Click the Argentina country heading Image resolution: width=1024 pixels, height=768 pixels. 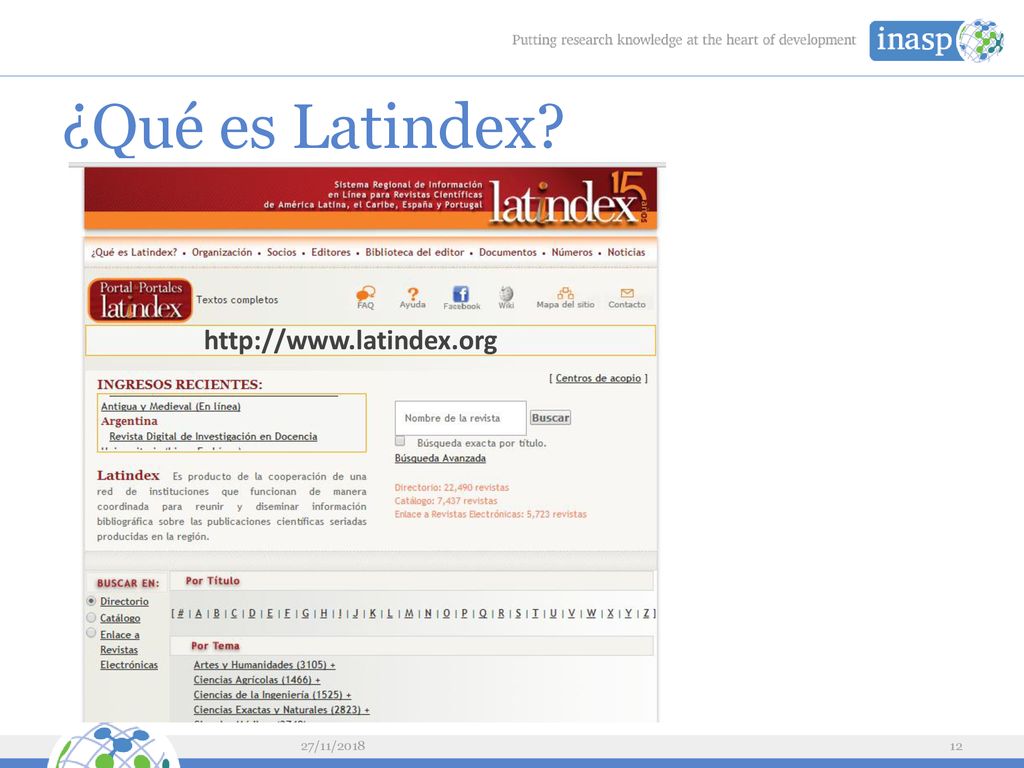[x=129, y=421]
